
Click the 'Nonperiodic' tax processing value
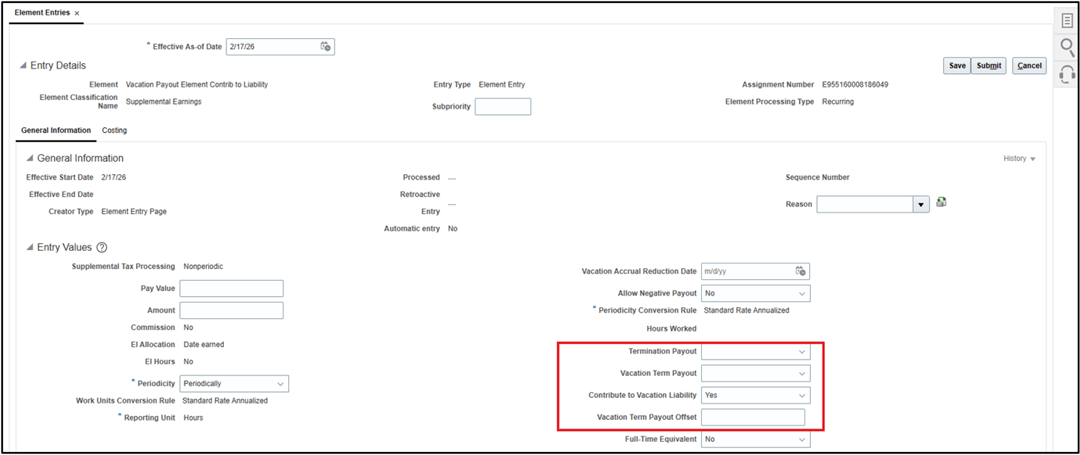pyautogui.click(x=203, y=266)
